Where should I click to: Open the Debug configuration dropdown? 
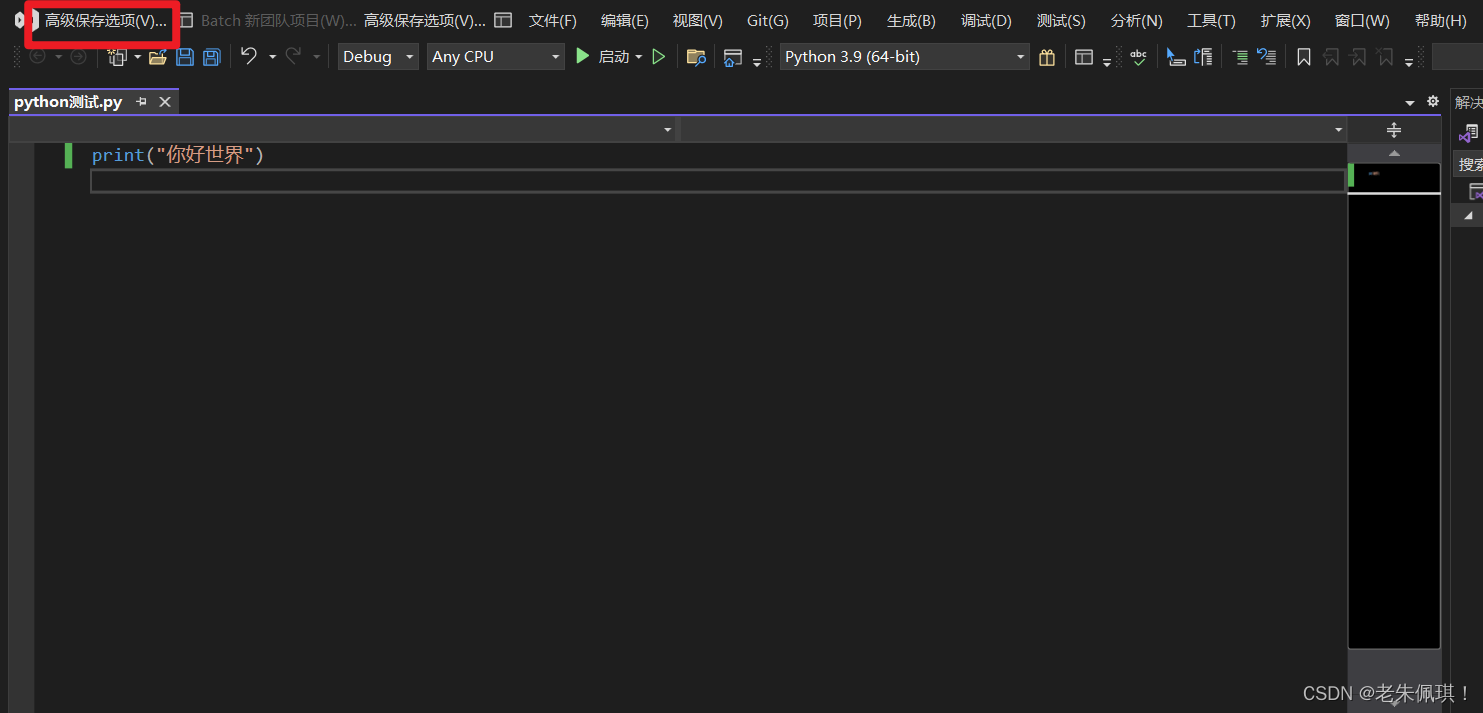(x=378, y=57)
